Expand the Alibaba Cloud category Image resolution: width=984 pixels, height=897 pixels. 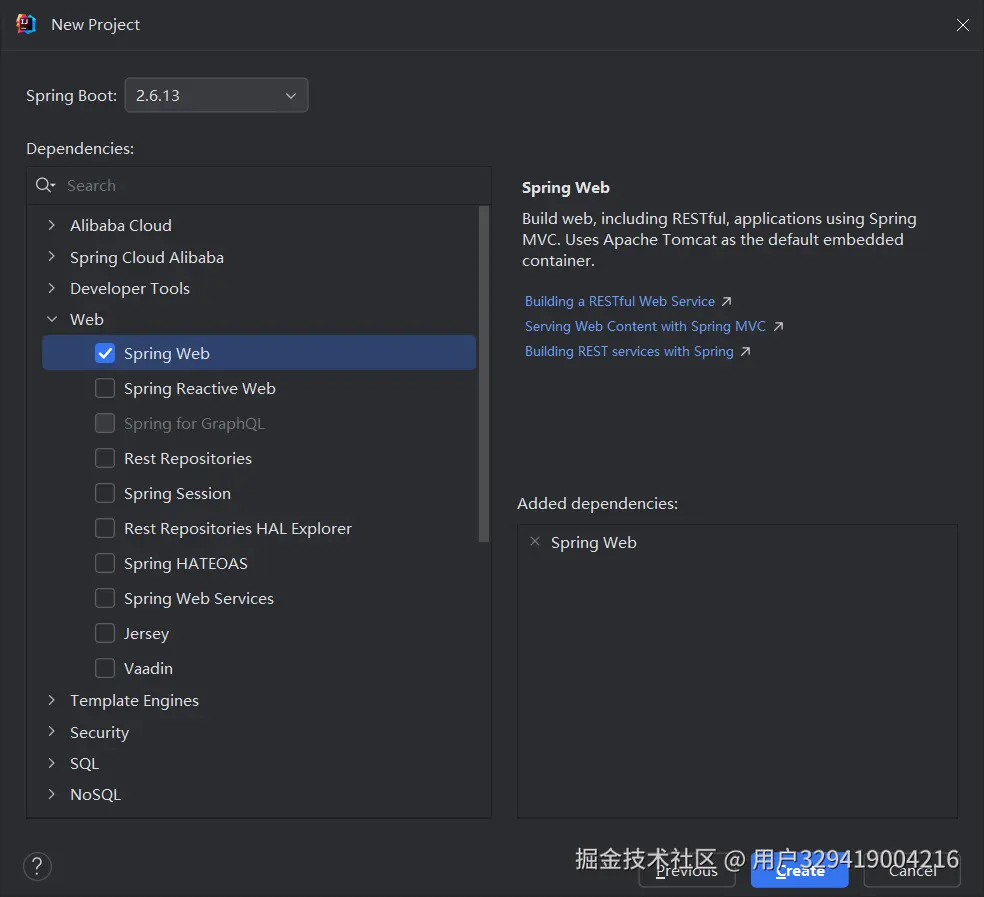52,225
